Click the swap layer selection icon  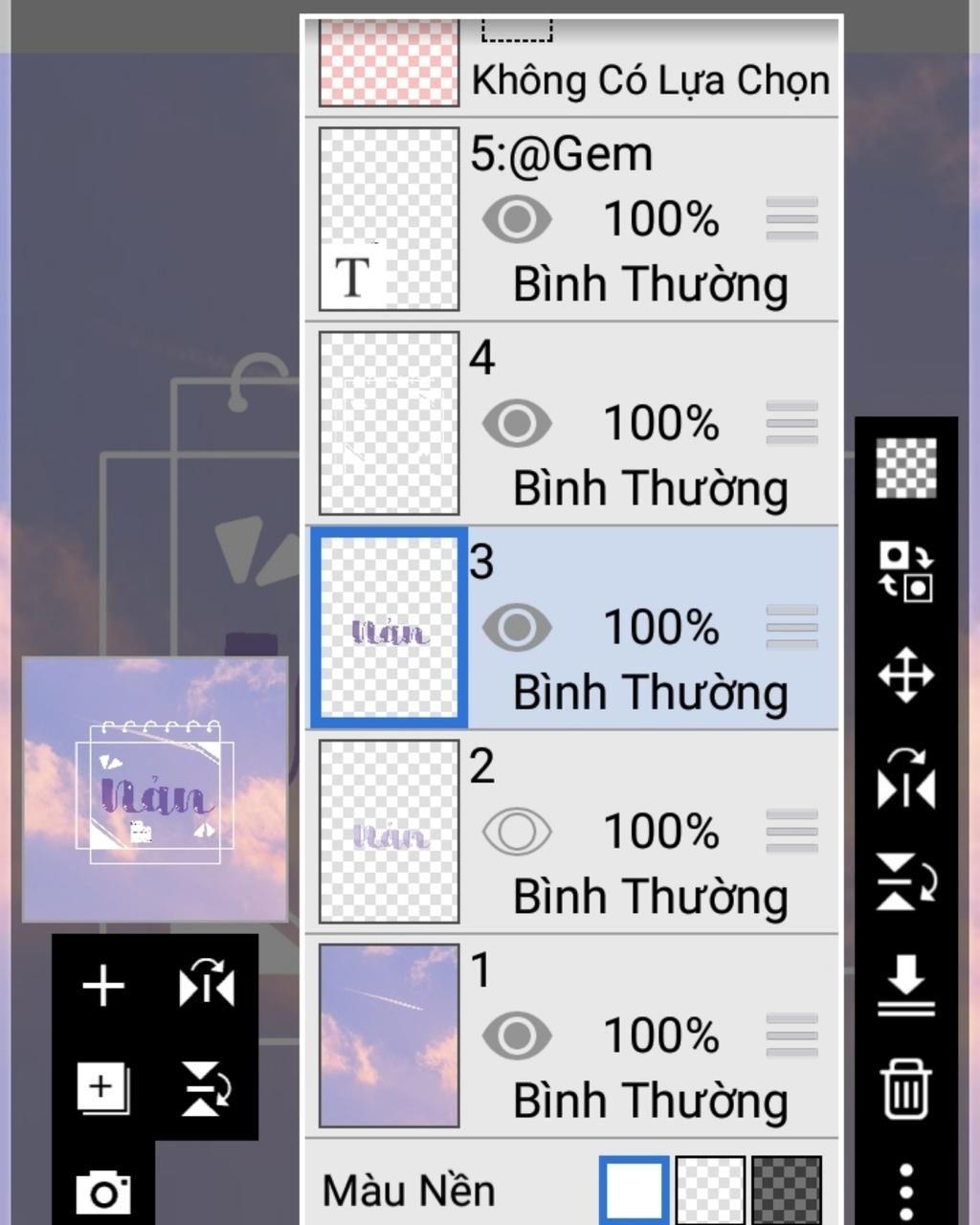905,571
